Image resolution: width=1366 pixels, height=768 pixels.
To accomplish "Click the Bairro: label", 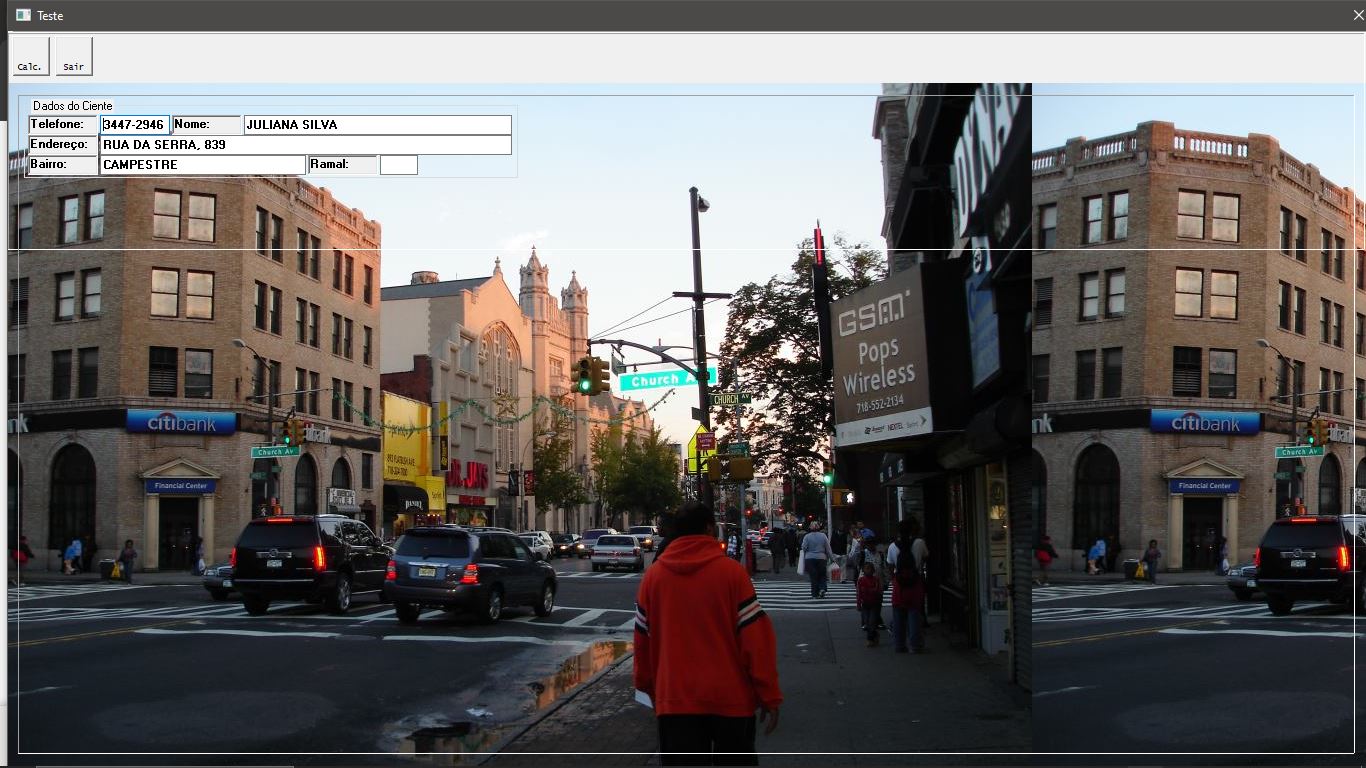I will coord(63,165).
